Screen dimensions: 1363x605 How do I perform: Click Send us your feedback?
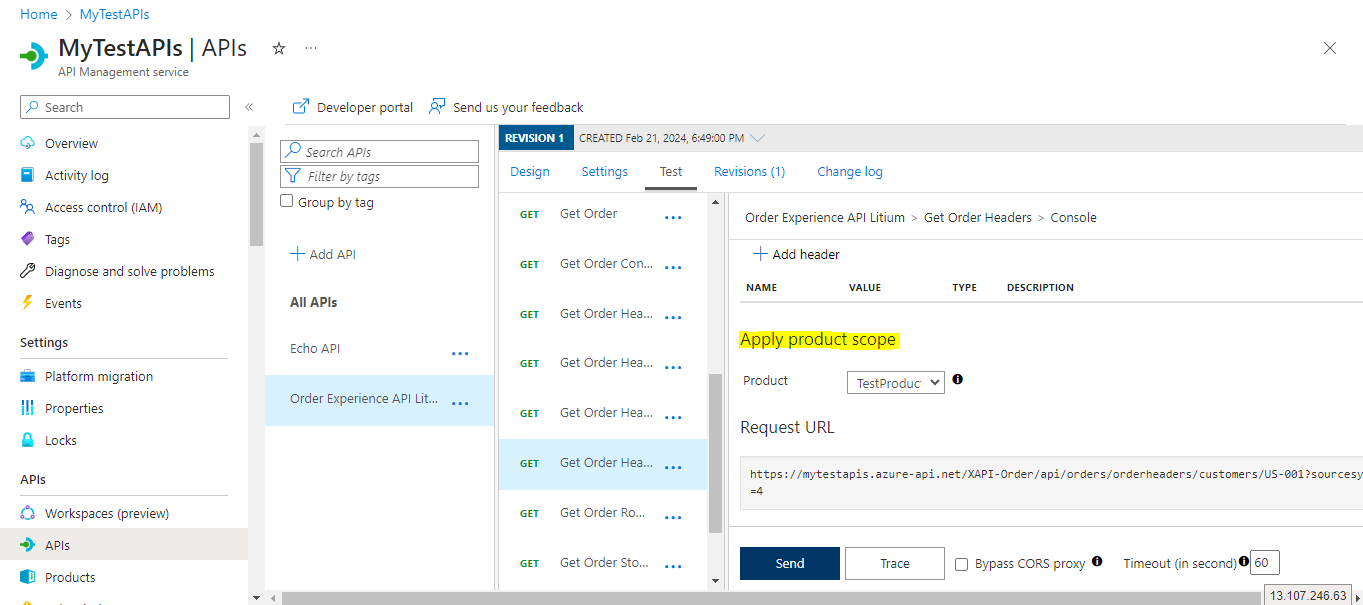click(x=506, y=107)
